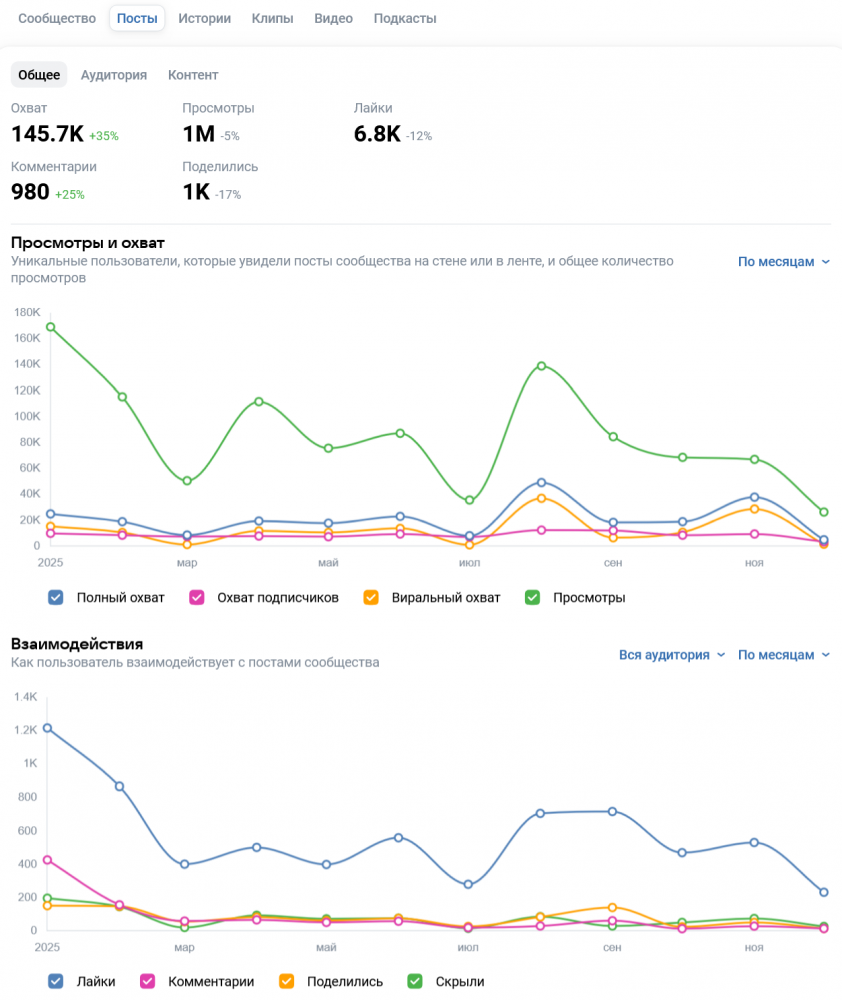
Task: Open the Подкасты tab
Action: click(x=405, y=18)
